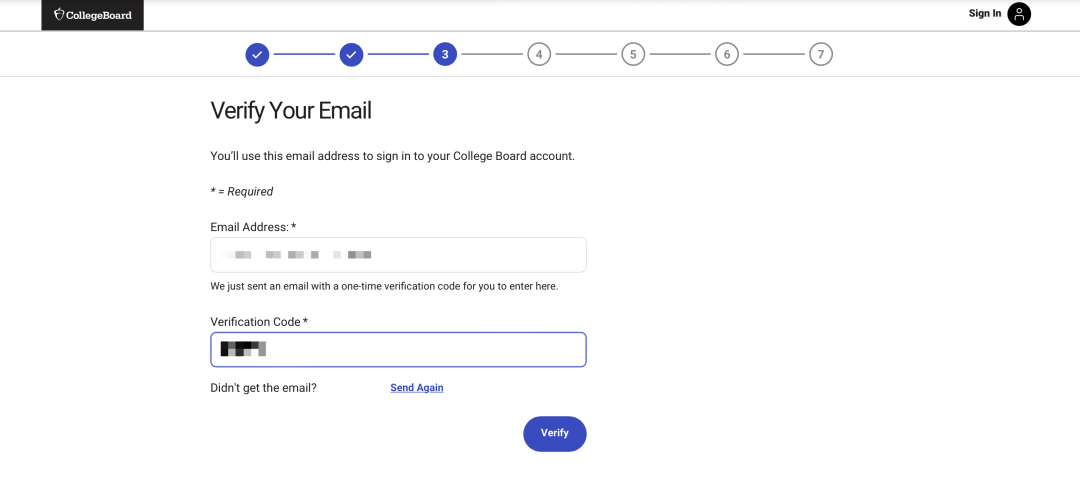This screenshot has width=1080, height=497.
Task: Click the one-time verification code helper text
Action: click(383, 286)
